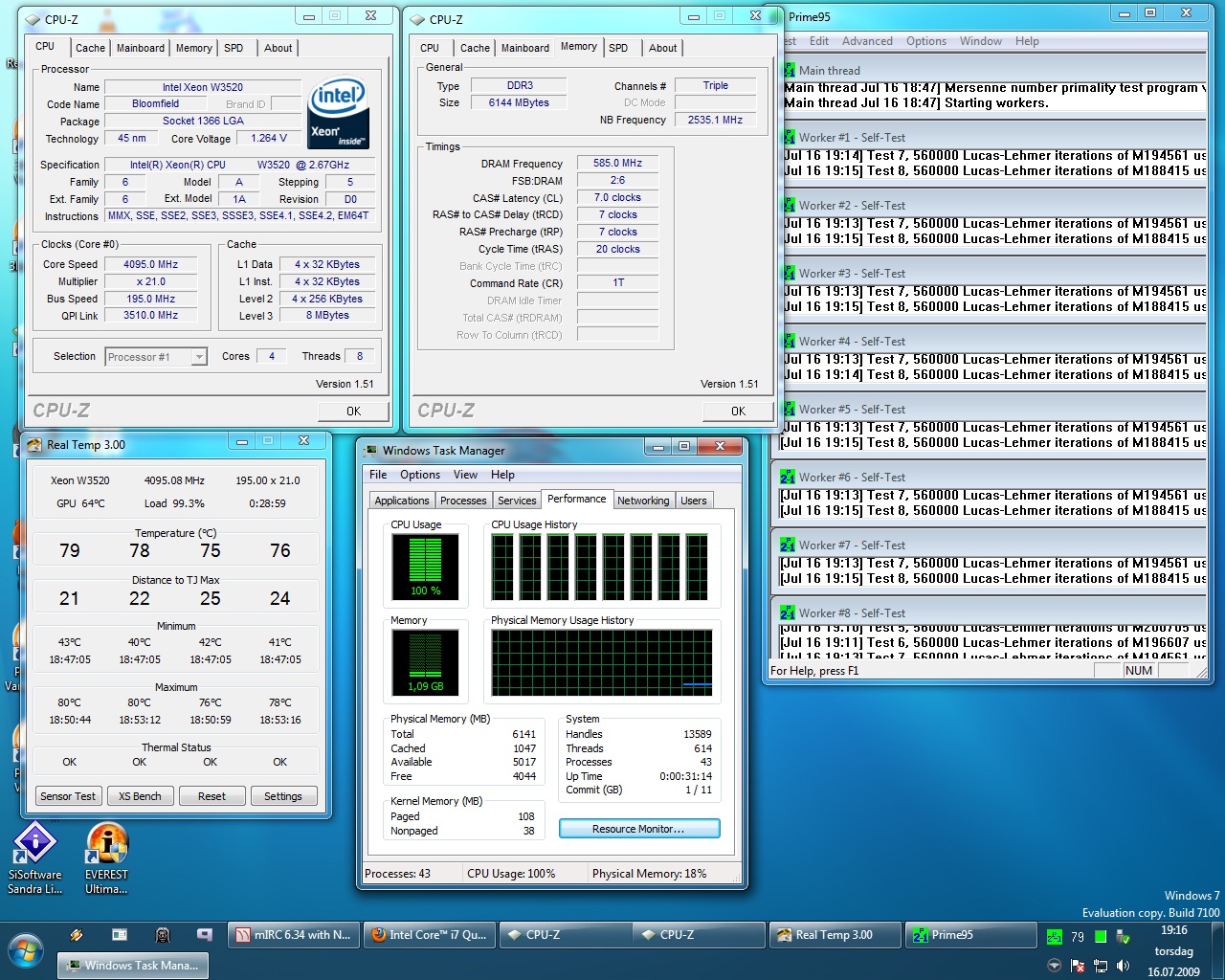Viewport: 1225px width, 980px height.
Task: Click DRAM Frequency value 585.0 MHz
Action: pyautogui.click(x=617, y=163)
